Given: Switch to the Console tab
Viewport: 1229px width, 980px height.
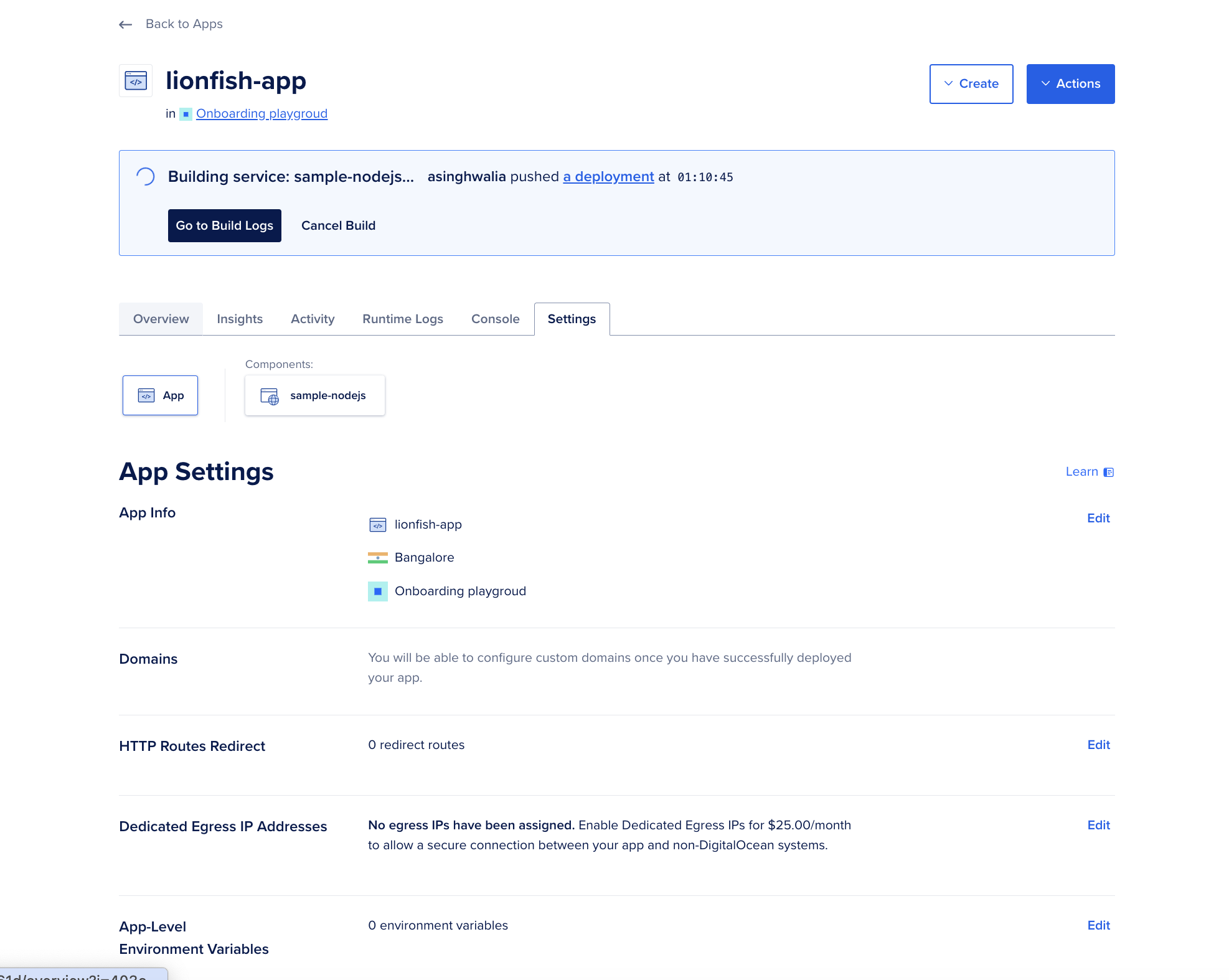Looking at the screenshot, I should [x=495, y=319].
